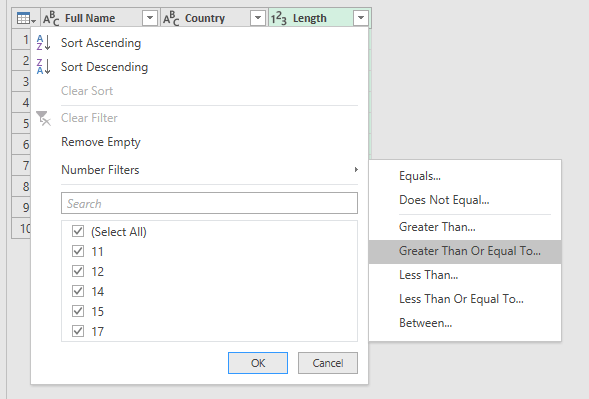Select Between... filter
The image size is (589, 399).
(465, 323)
